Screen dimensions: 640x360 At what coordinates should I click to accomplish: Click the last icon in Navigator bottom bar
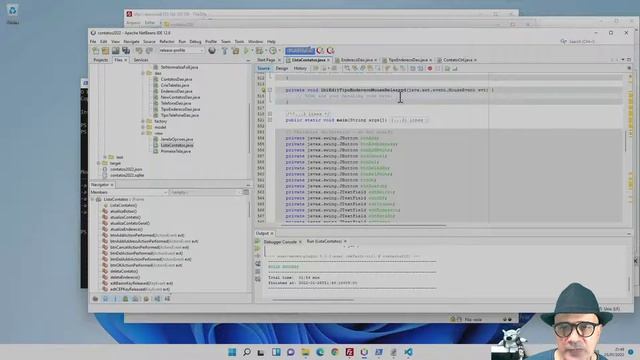[167, 299]
